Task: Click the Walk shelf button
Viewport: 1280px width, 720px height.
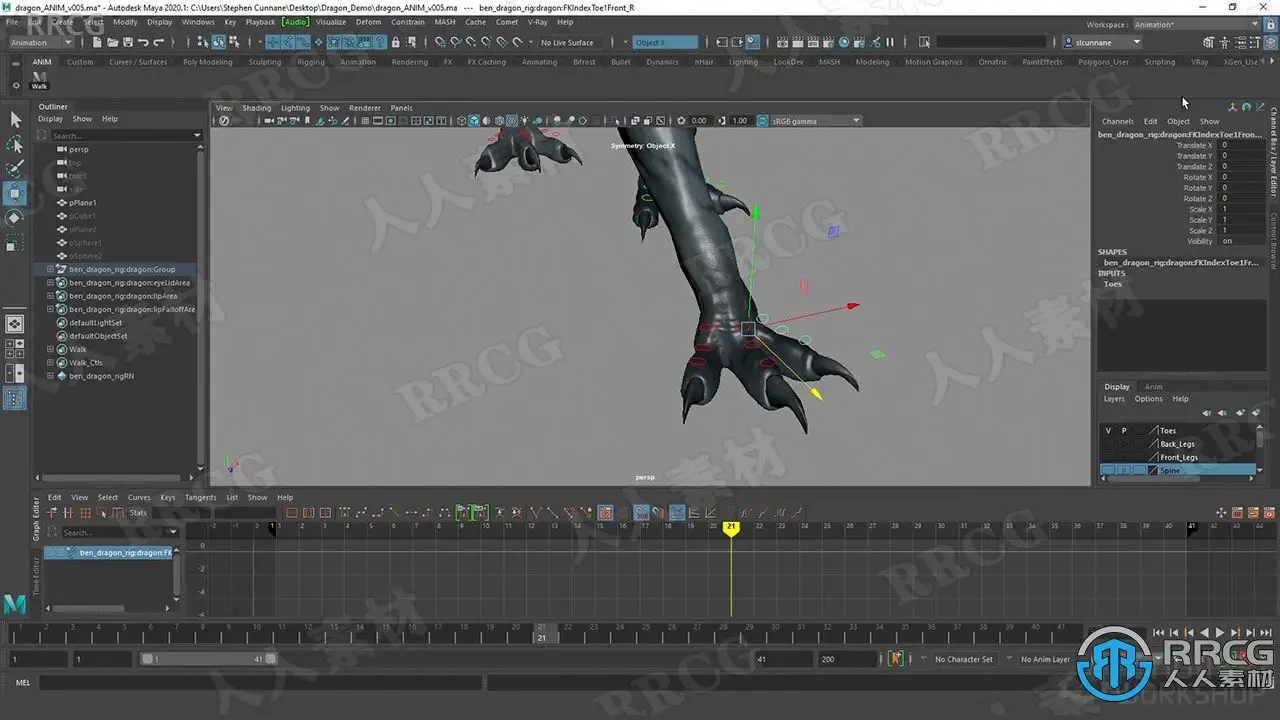Action: click(x=39, y=79)
